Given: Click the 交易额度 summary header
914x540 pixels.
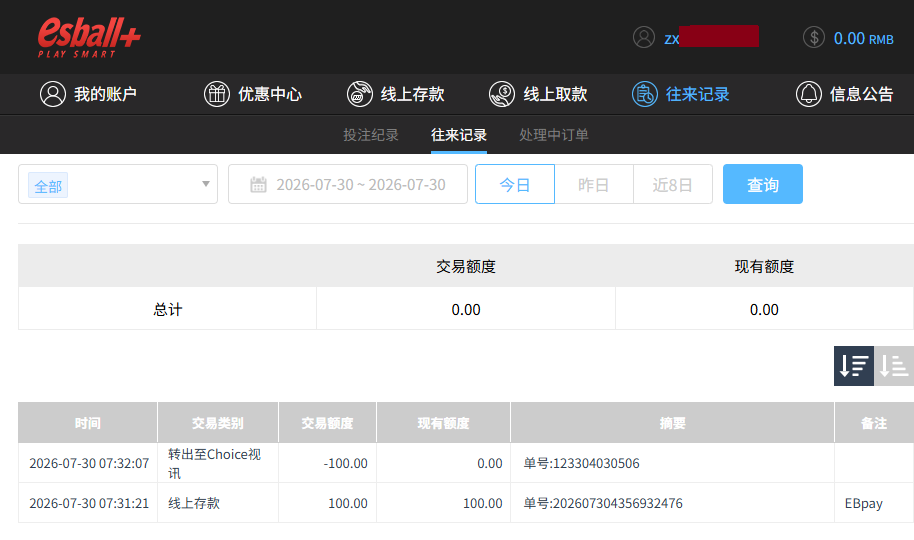Looking at the screenshot, I should pos(466,266).
